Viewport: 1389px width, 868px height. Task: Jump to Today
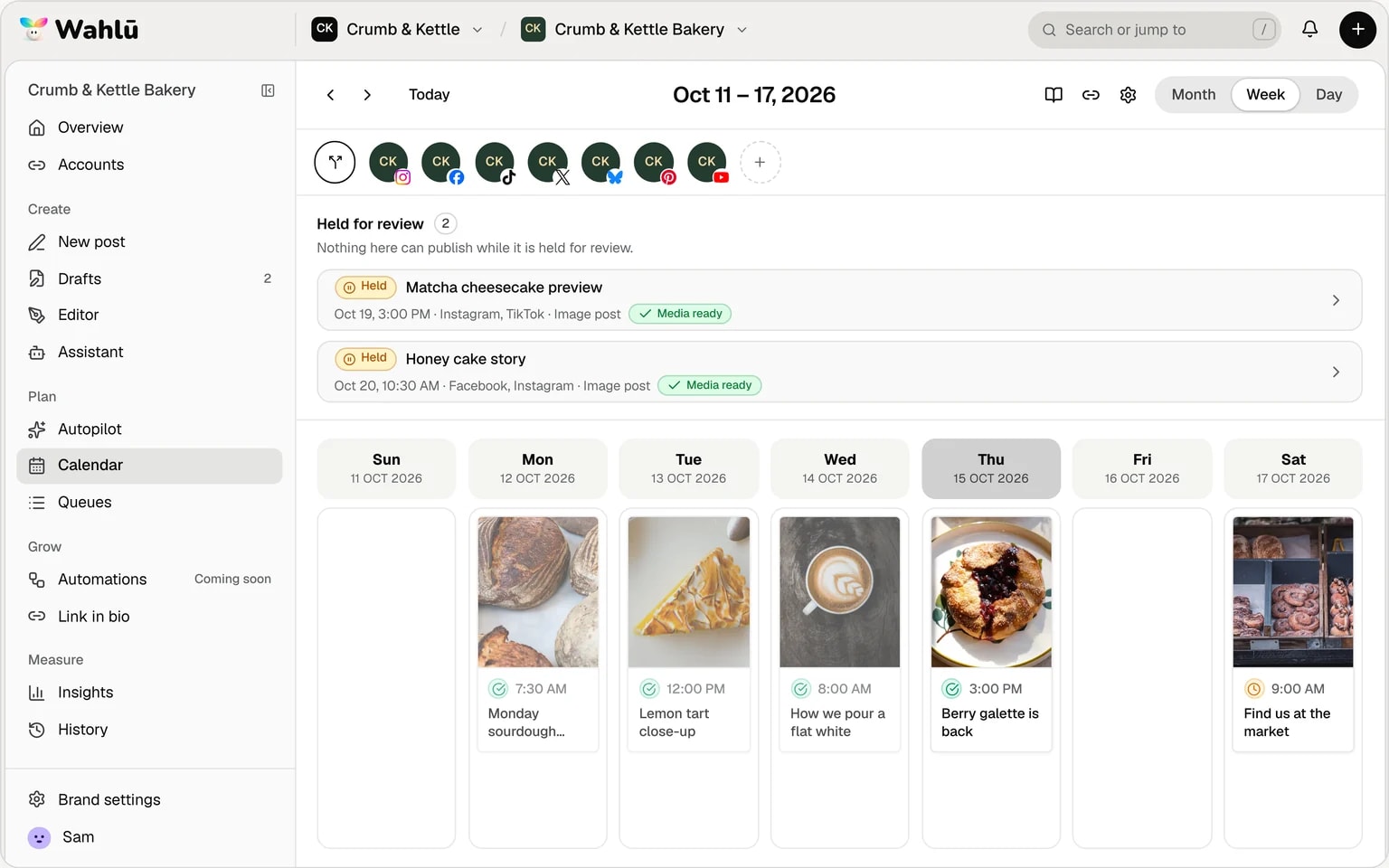tap(429, 95)
